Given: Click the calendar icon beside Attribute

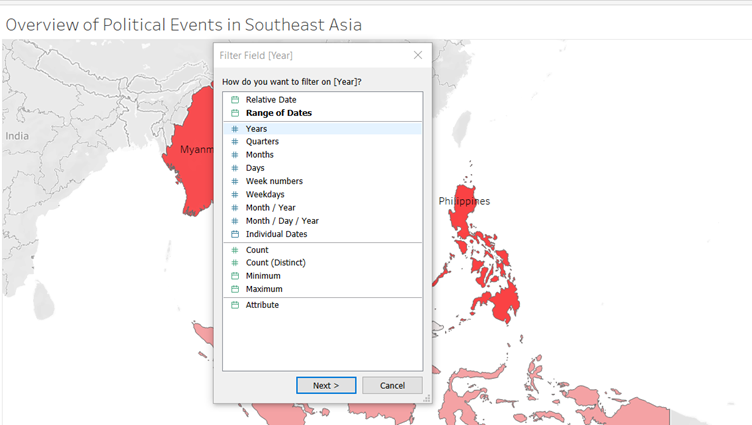Looking at the screenshot, I should tap(235, 305).
